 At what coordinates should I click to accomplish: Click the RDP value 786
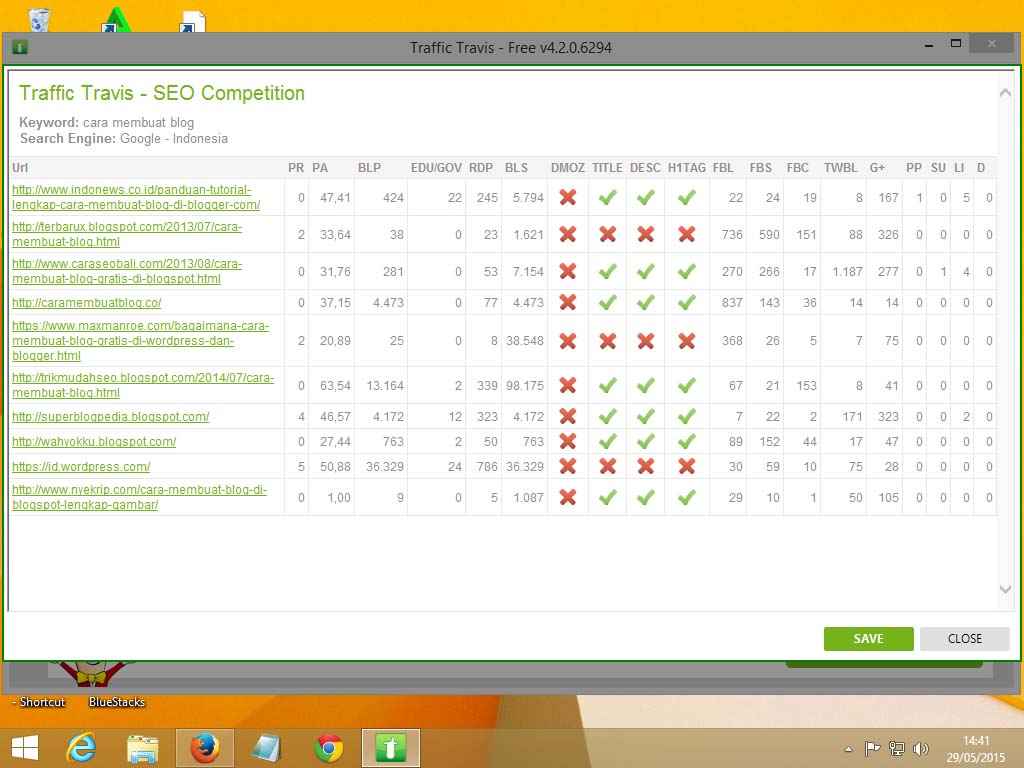click(487, 466)
